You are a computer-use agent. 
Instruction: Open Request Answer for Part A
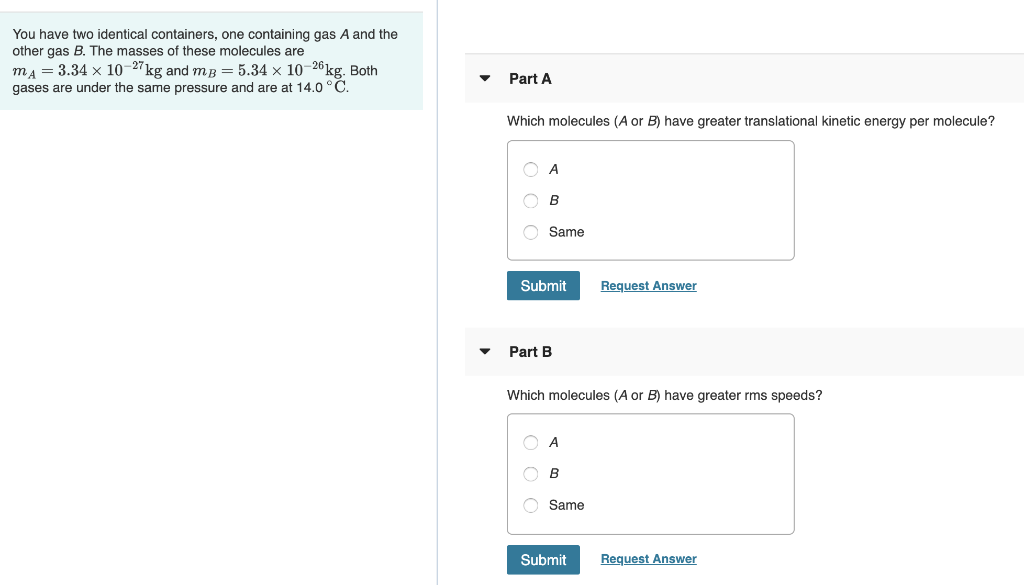tap(648, 285)
